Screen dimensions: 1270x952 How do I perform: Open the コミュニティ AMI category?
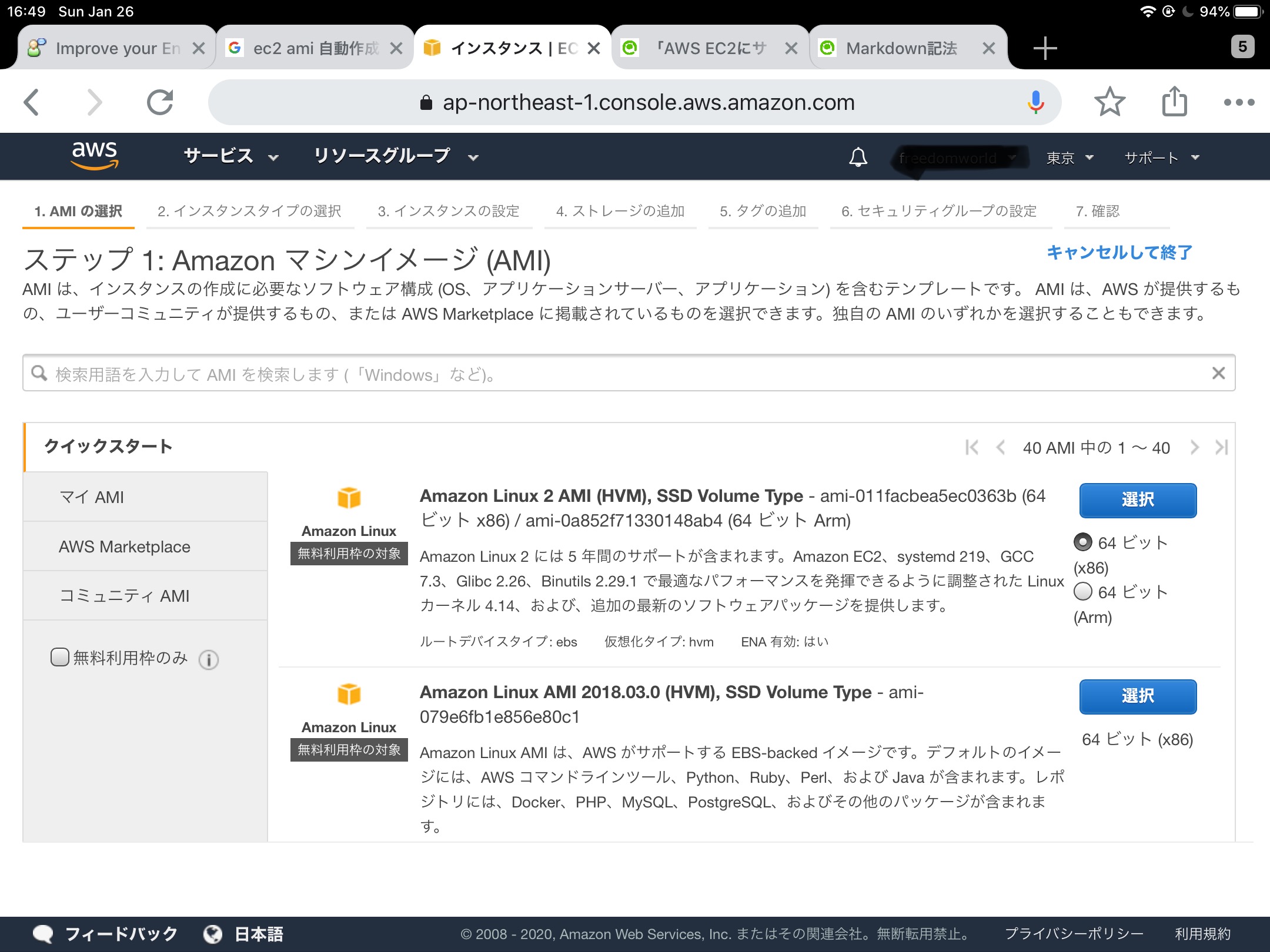[145, 596]
